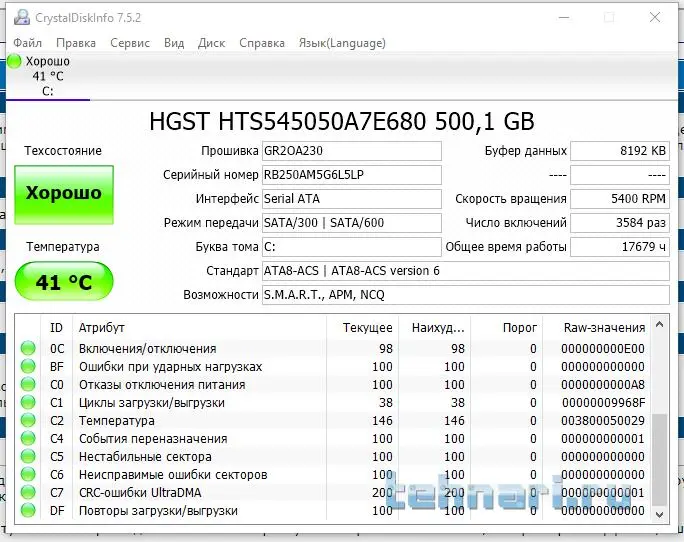Select the События переназначения row
This screenshot has width=684, height=542.
coord(333,439)
